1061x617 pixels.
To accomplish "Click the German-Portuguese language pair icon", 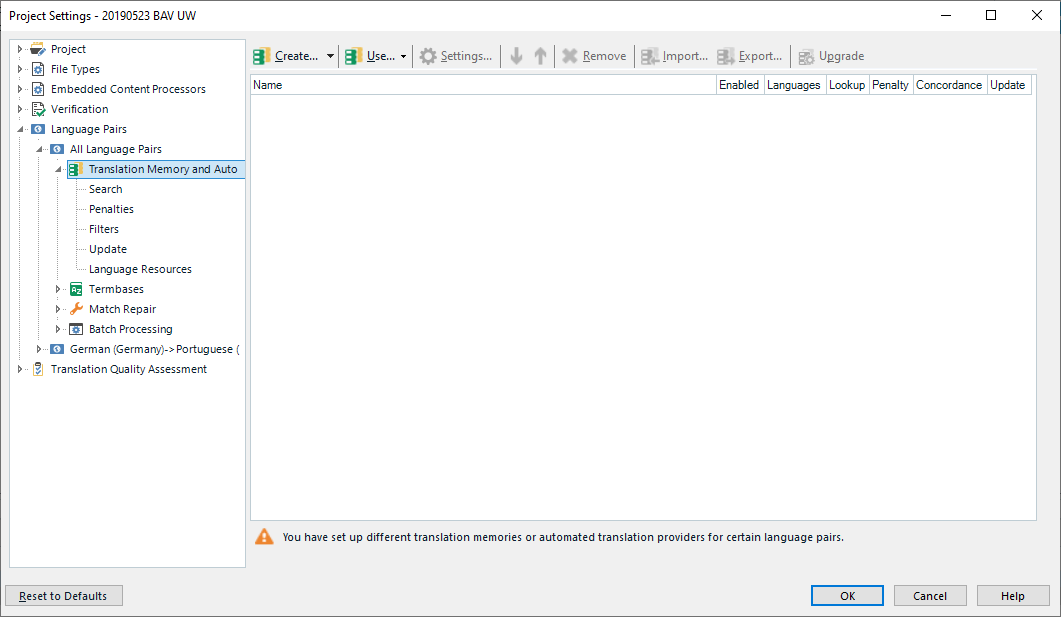I will pos(58,349).
